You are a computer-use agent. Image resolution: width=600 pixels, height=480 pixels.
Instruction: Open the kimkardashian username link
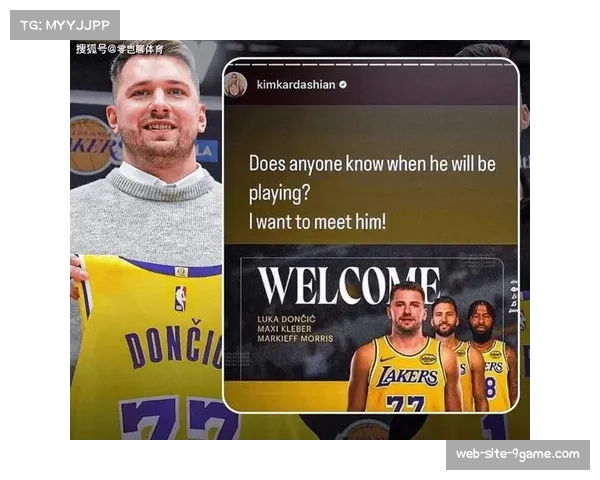click(x=295, y=86)
